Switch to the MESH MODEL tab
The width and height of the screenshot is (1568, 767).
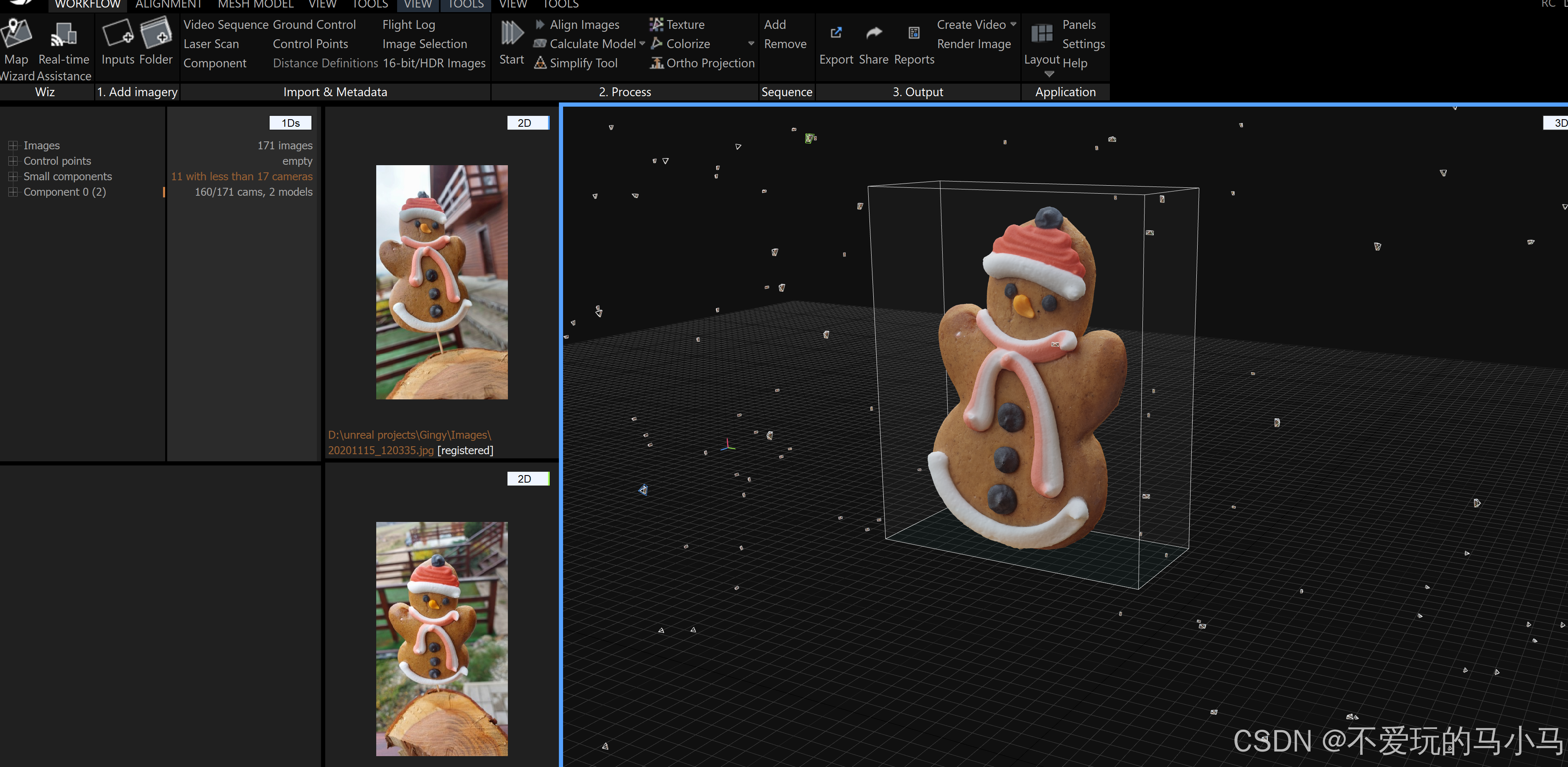pos(256,5)
